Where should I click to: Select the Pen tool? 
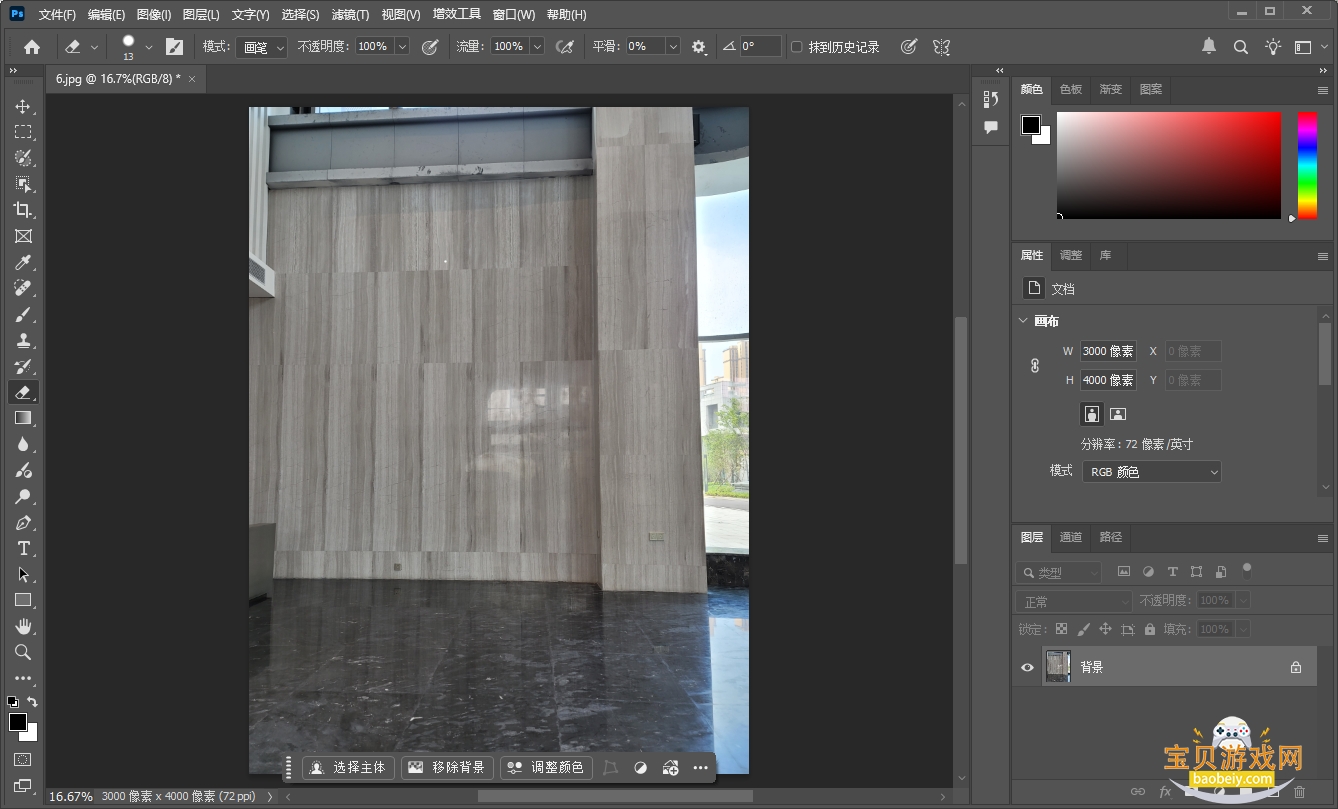23,522
